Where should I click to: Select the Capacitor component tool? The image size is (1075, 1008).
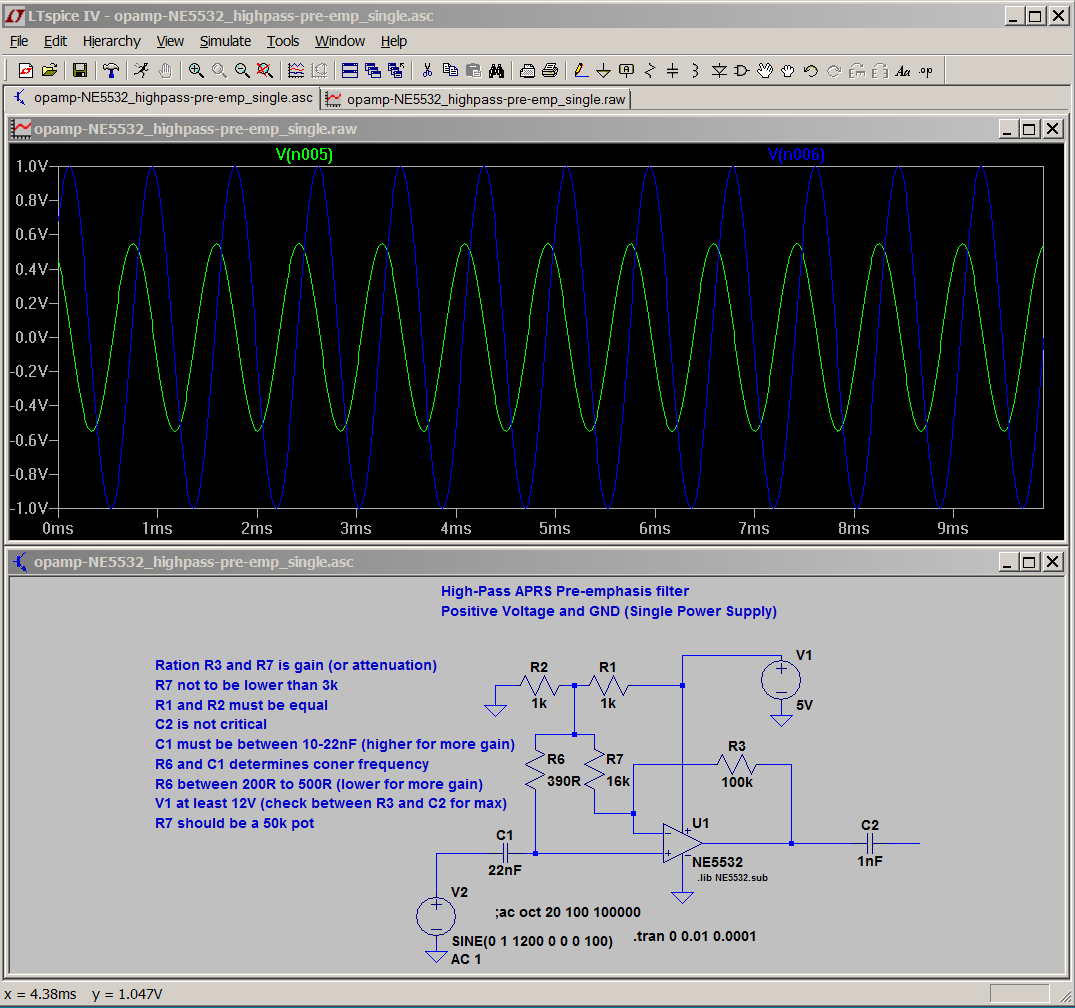point(673,70)
